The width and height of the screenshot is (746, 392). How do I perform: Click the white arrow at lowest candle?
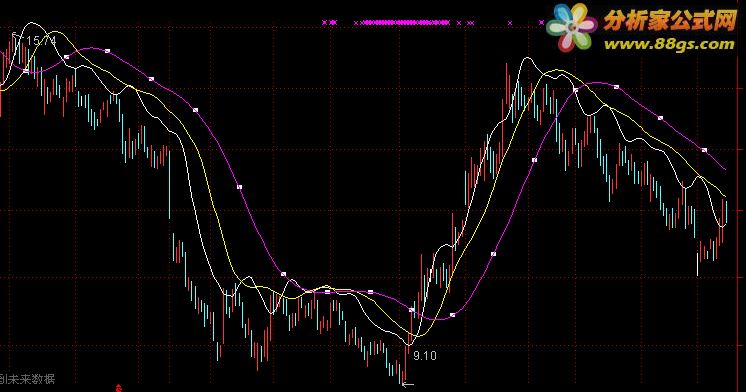(x=408, y=384)
